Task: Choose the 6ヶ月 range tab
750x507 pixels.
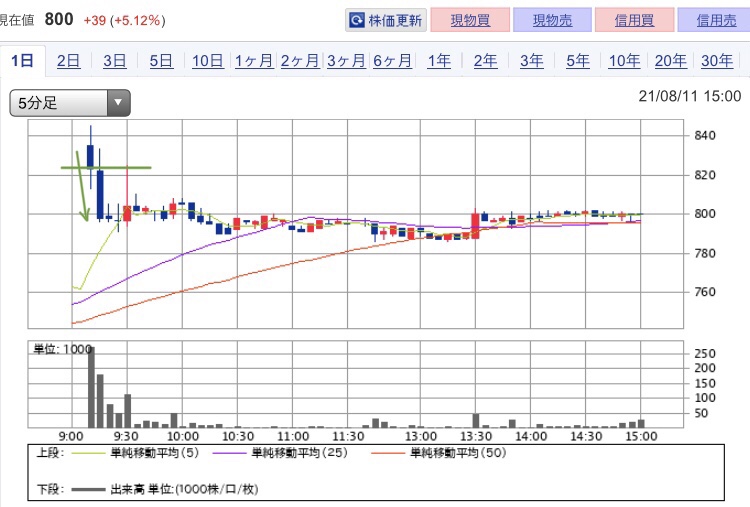Action: point(392,61)
